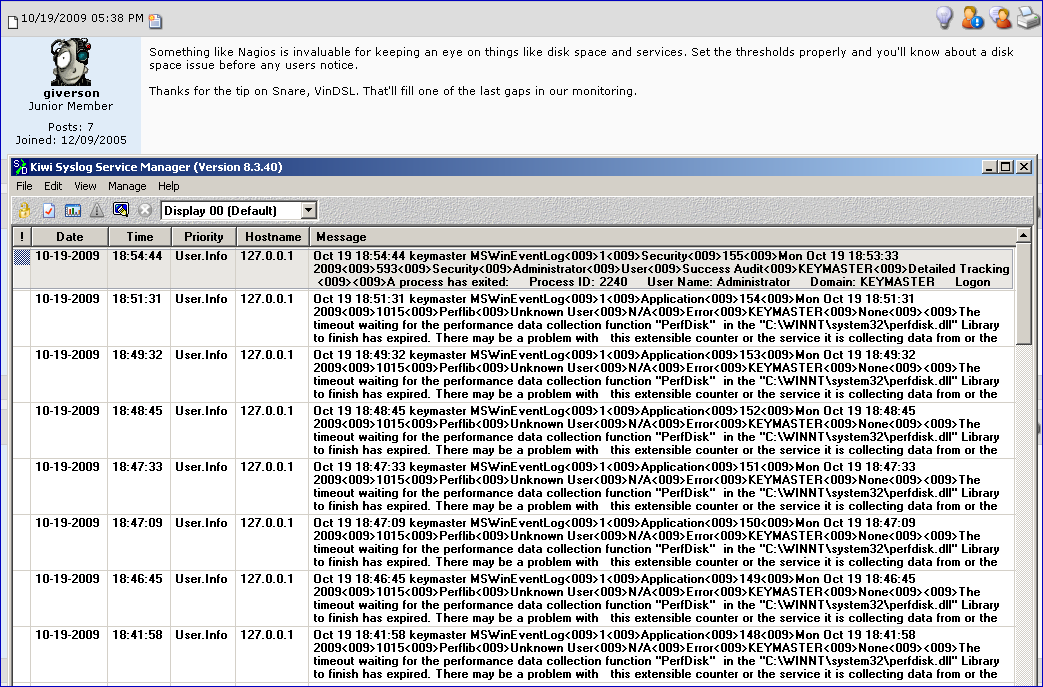Open the statistics bar chart icon
The image size is (1043, 687).
(x=73, y=210)
